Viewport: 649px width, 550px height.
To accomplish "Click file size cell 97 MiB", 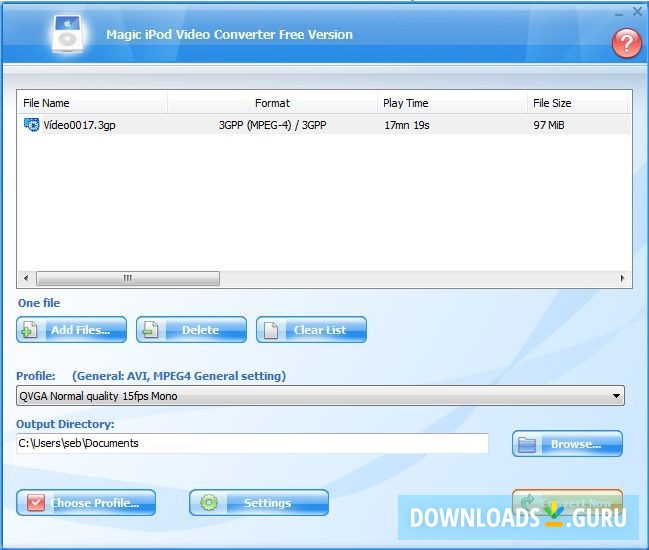I will [549, 125].
